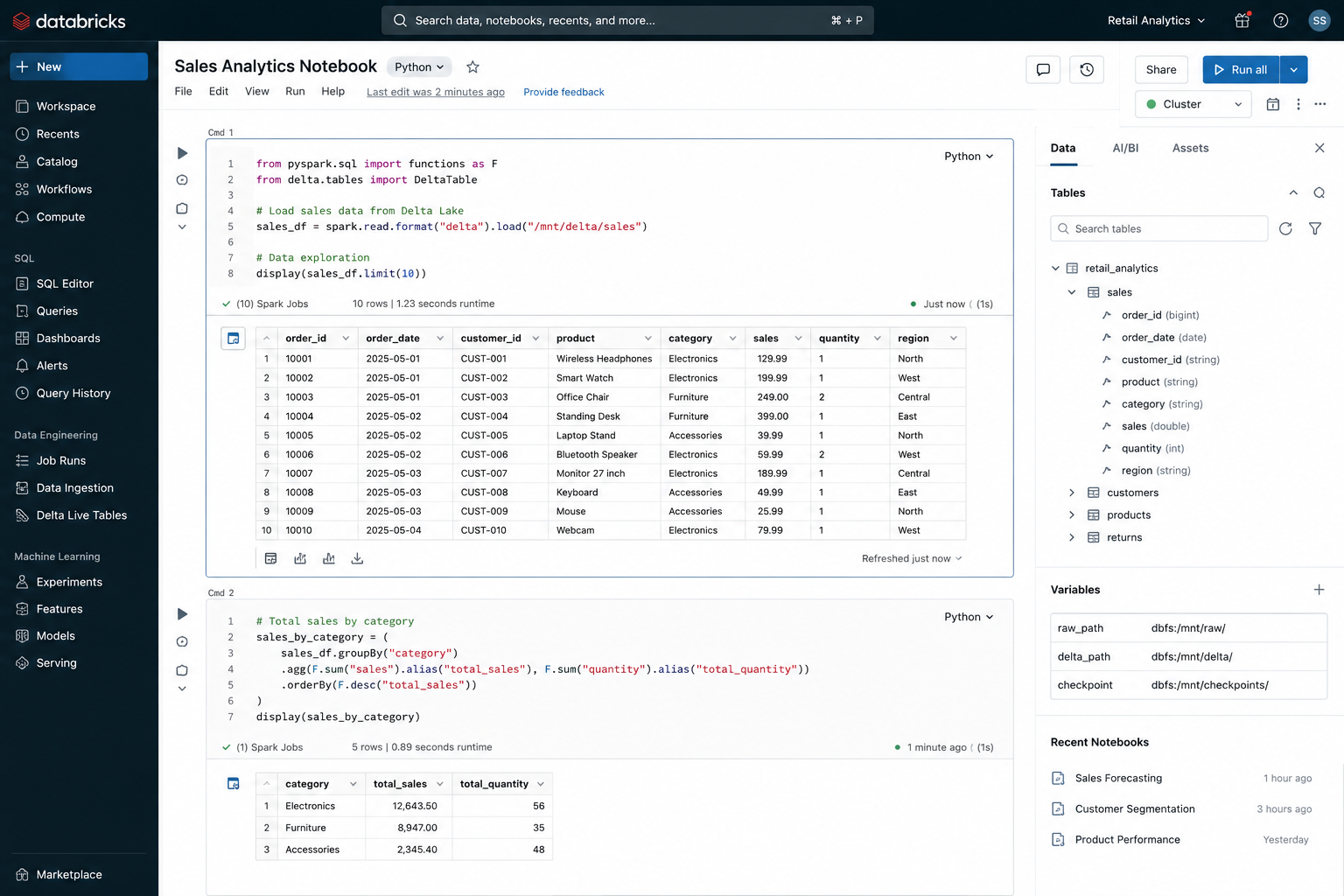
Task: Open the Run menu
Action: click(x=295, y=91)
